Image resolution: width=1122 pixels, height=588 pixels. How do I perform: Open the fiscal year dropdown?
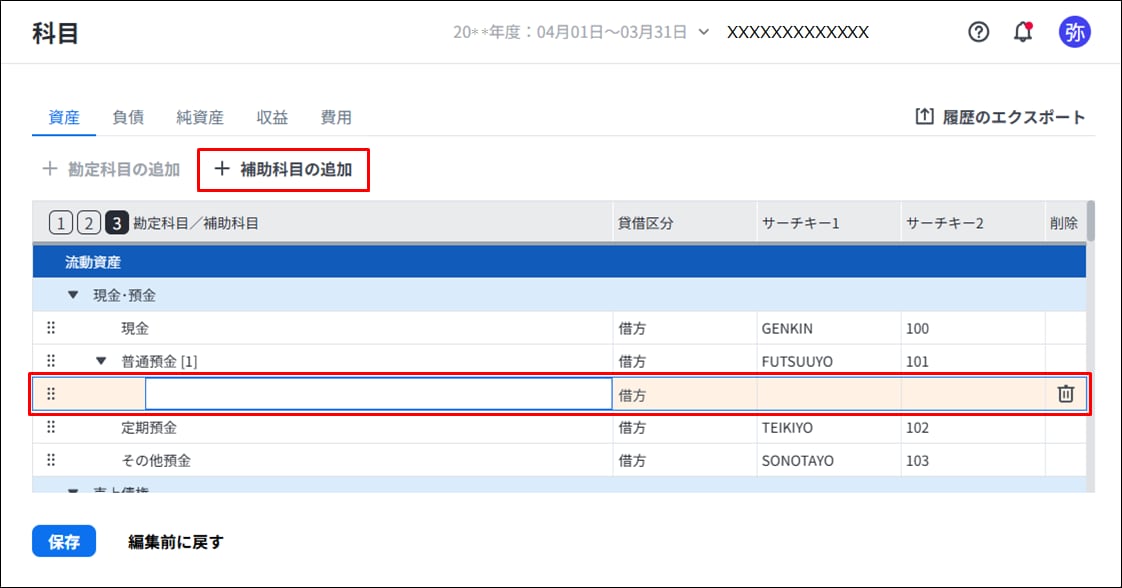click(704, 32)
